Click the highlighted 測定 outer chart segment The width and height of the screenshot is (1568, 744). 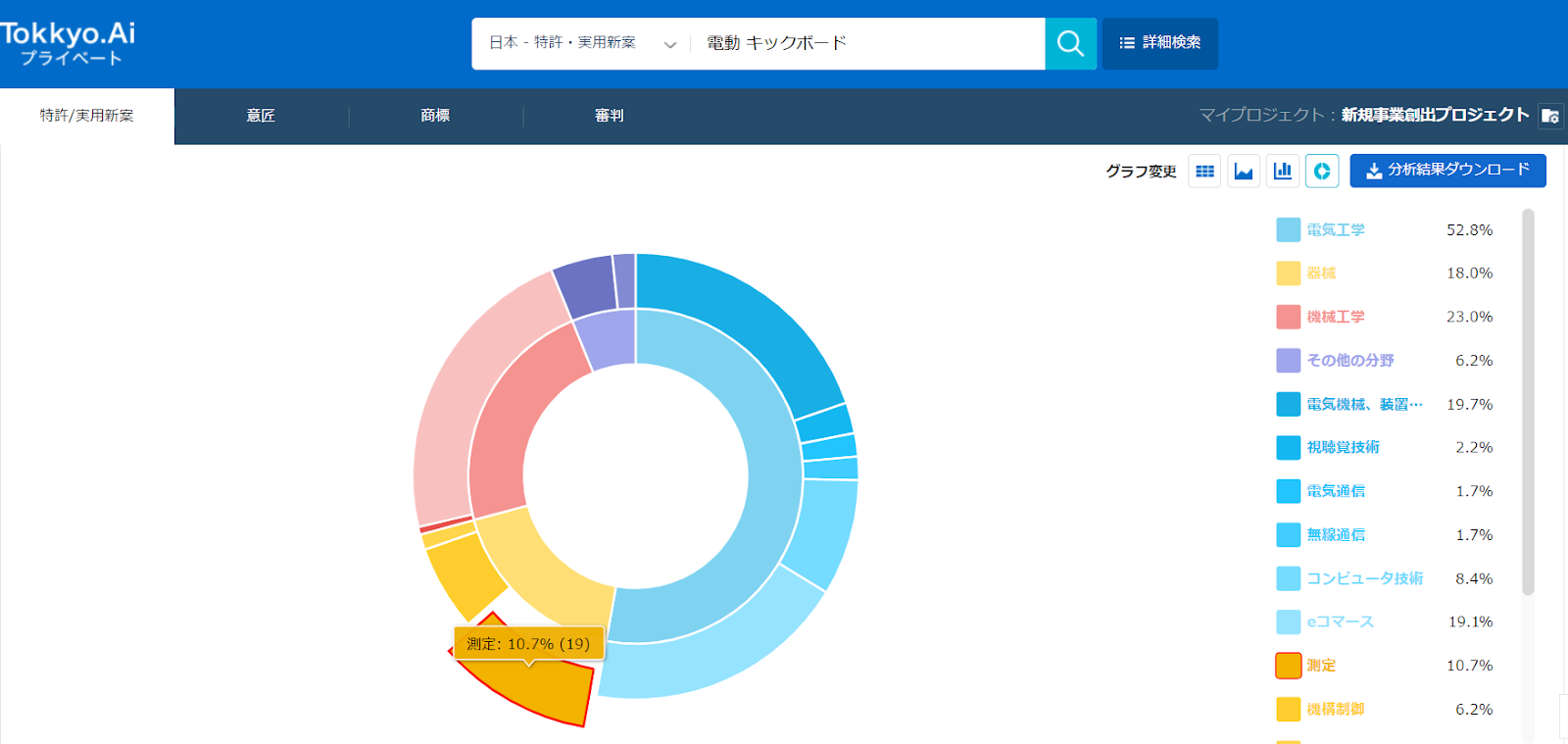[539, 686]
